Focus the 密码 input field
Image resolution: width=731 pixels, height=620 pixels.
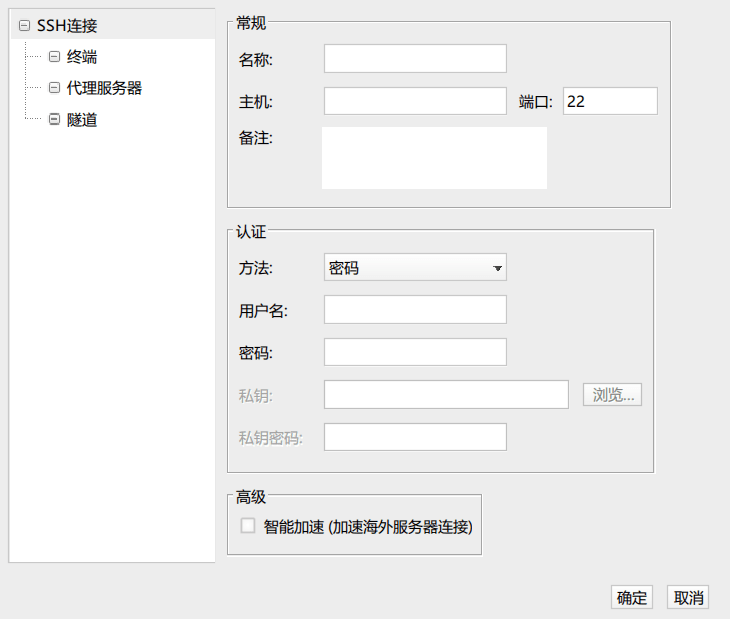(415, 352)
